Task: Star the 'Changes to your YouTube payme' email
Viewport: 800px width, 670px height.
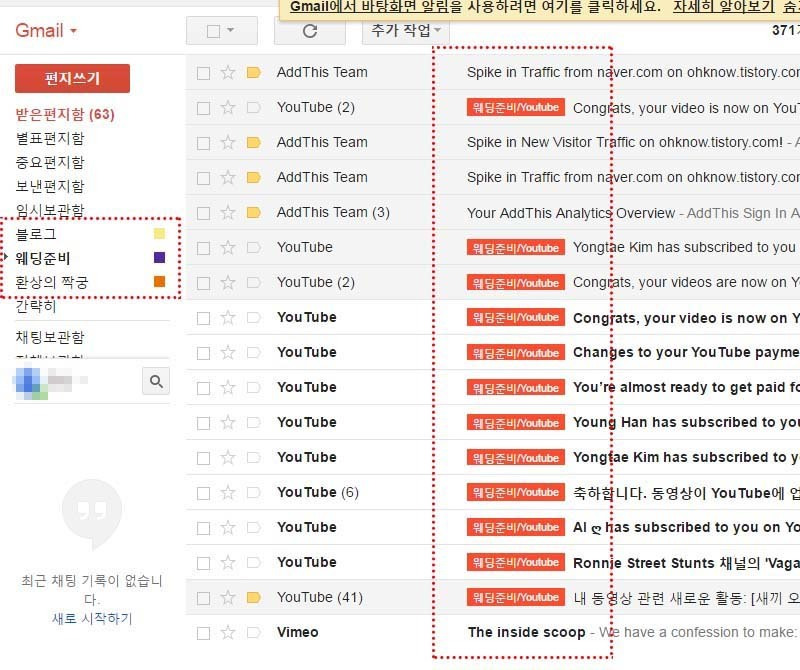Action: tap(228, 353)
